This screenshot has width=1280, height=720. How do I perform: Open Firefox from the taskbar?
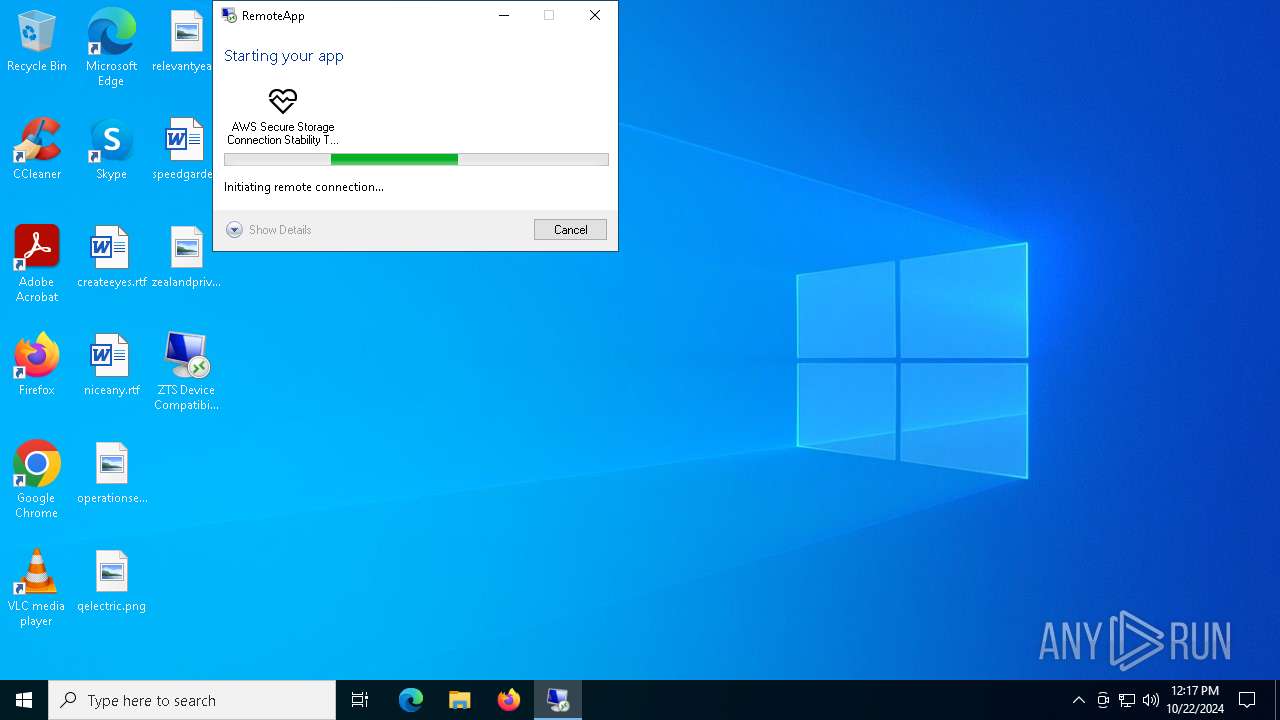click(x=509, y=700)
